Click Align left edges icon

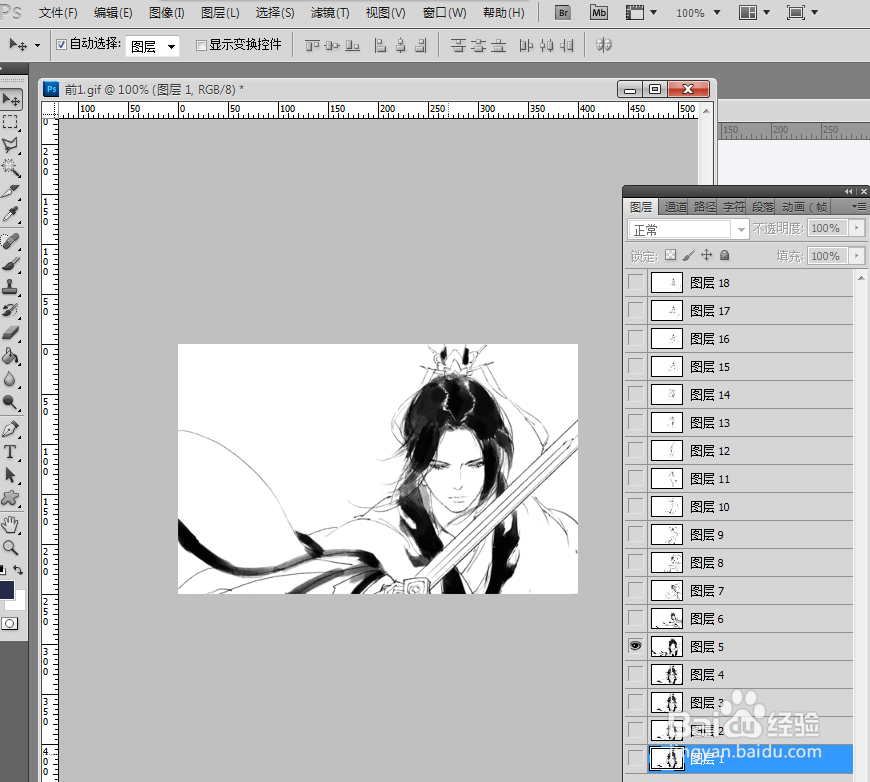(380, 46)
